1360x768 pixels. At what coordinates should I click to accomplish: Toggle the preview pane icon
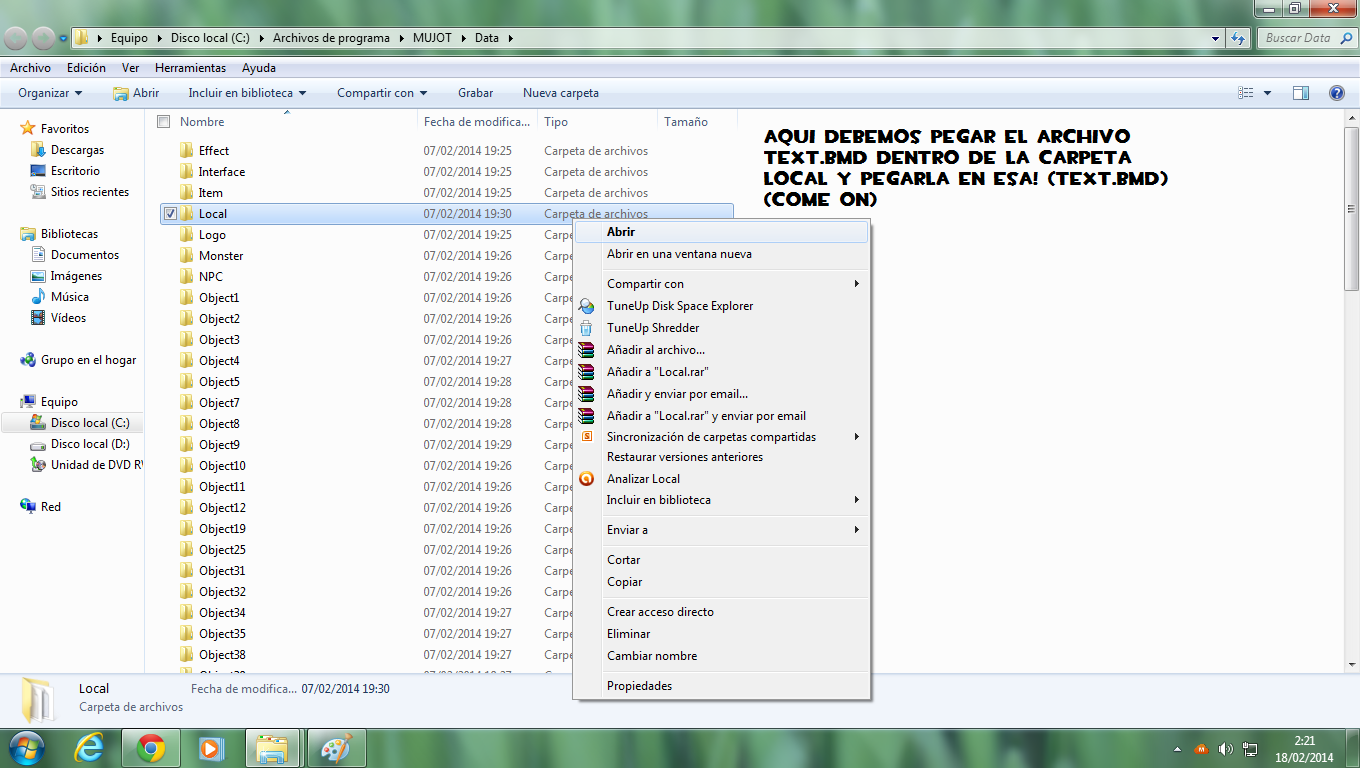coord(1300,93)
